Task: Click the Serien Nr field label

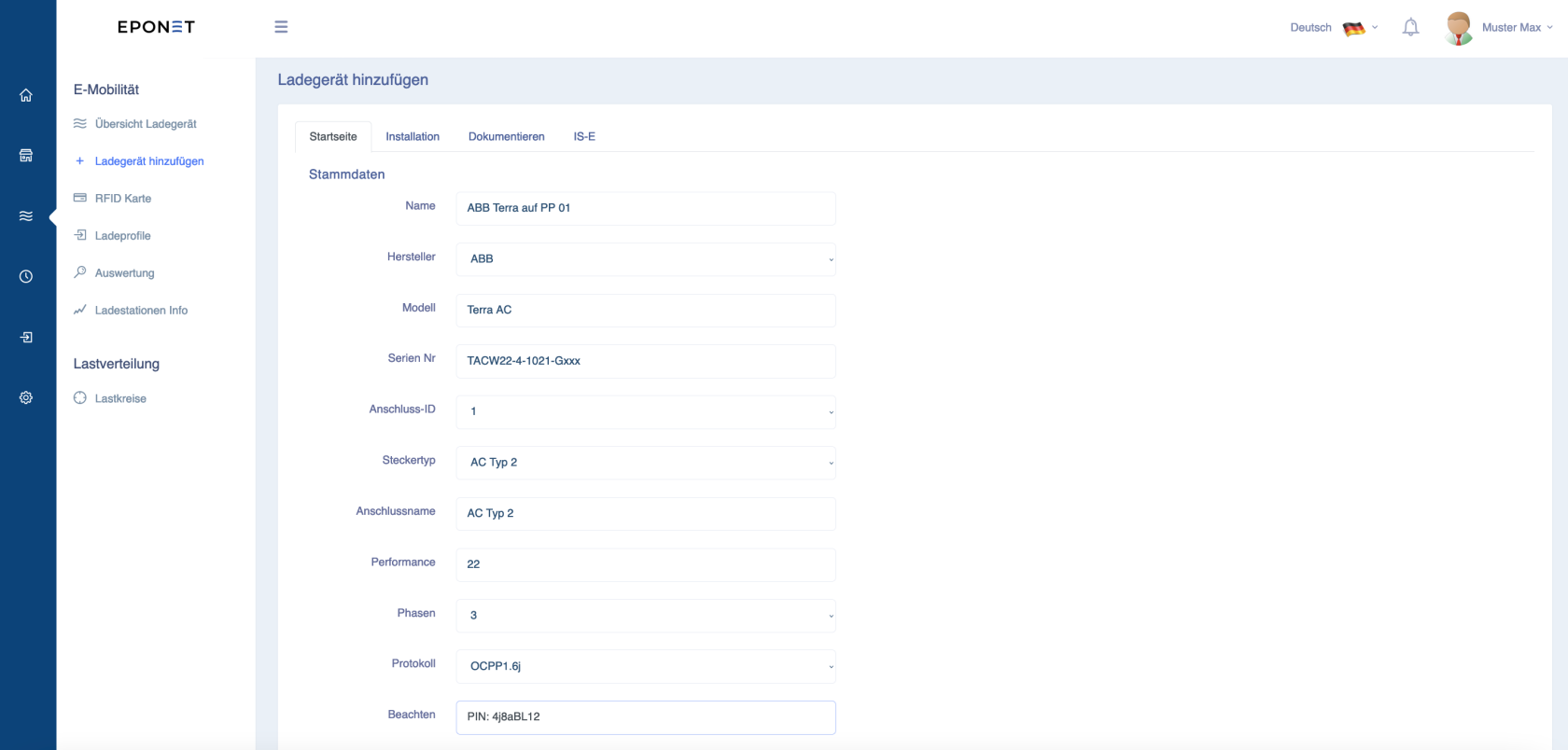Action: [x=412, y=358]
